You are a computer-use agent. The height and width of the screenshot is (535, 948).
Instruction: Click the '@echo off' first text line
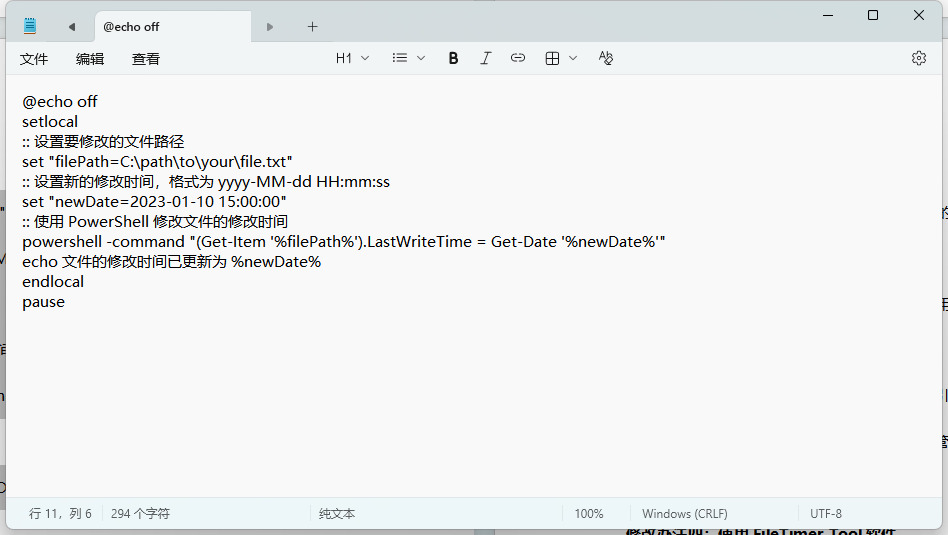click(59, 102)
